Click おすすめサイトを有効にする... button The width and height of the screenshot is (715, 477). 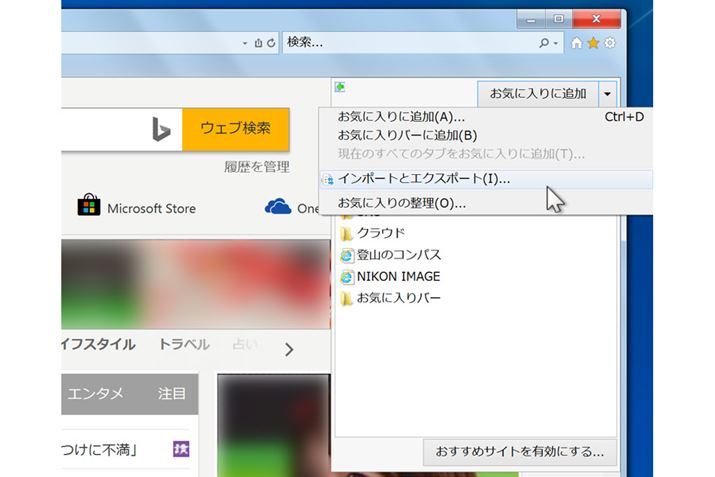pos(519,452)
